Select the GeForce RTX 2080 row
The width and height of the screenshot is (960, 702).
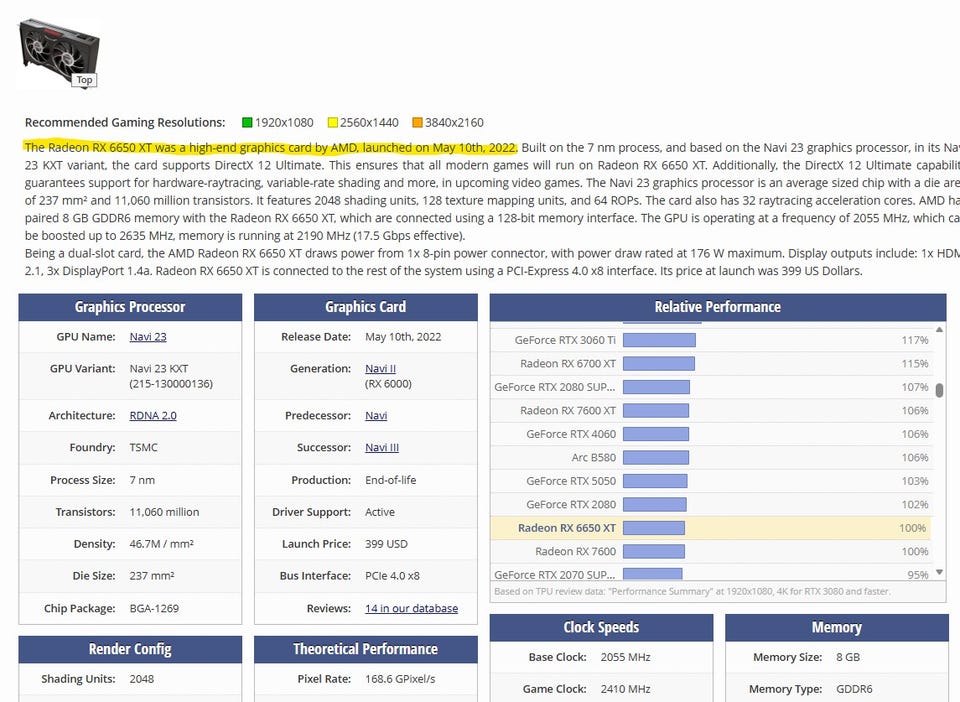point(710,504)
